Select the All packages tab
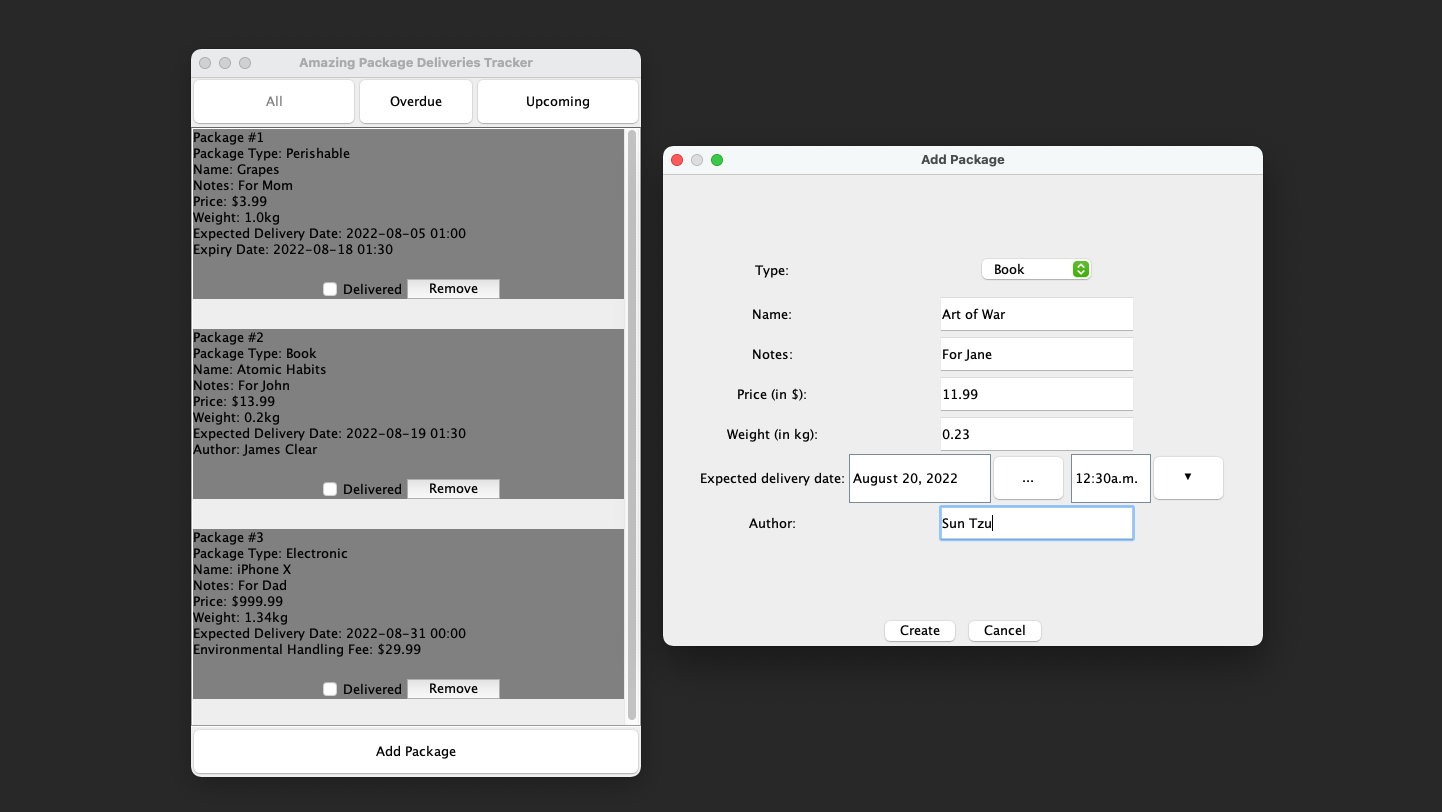 [x=274, y=101]
